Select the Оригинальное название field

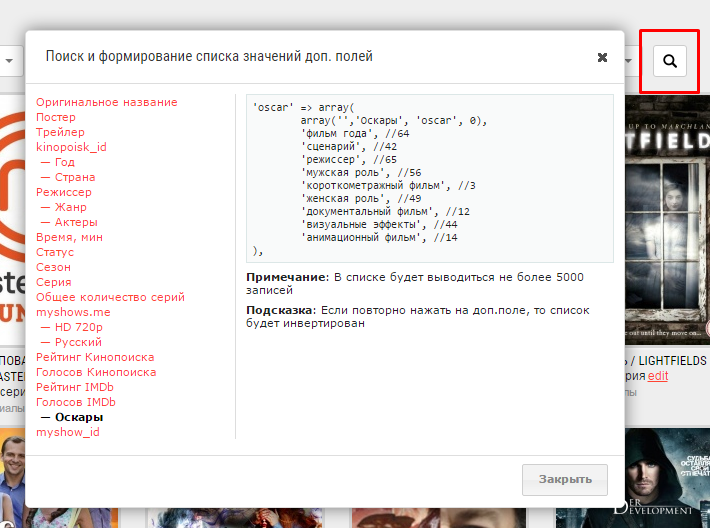(106, 102)
